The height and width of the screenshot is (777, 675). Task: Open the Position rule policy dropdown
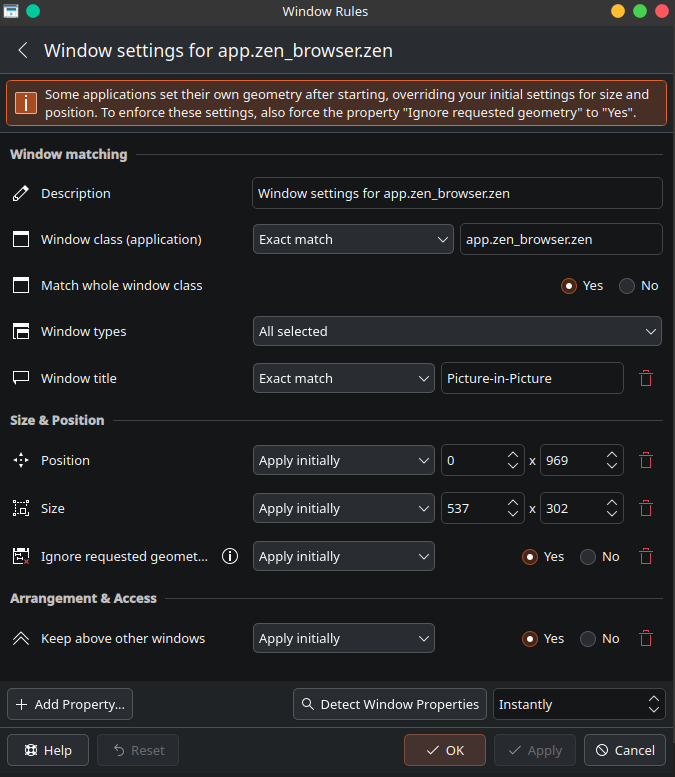pyautogui.click(x=343, y=460)
